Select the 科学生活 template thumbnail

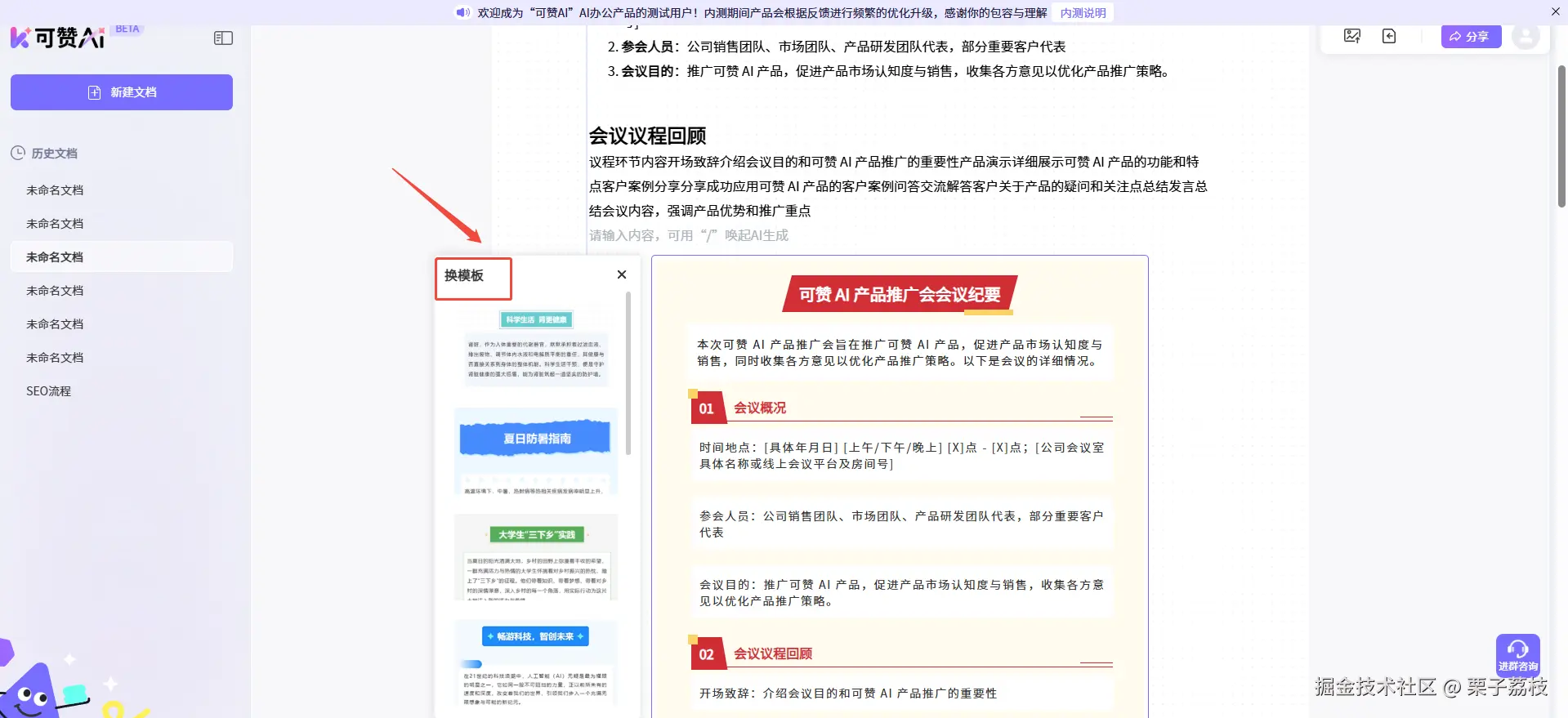536,347
